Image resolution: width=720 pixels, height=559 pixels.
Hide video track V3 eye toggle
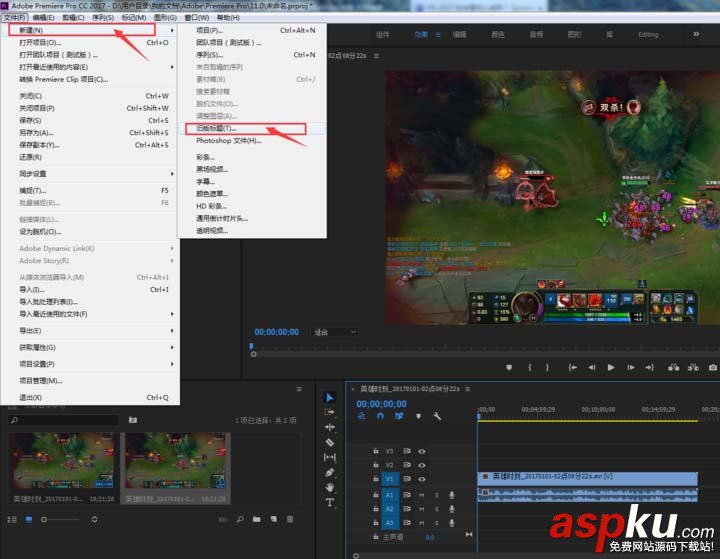pyautogui.click(x=422, y=451)
